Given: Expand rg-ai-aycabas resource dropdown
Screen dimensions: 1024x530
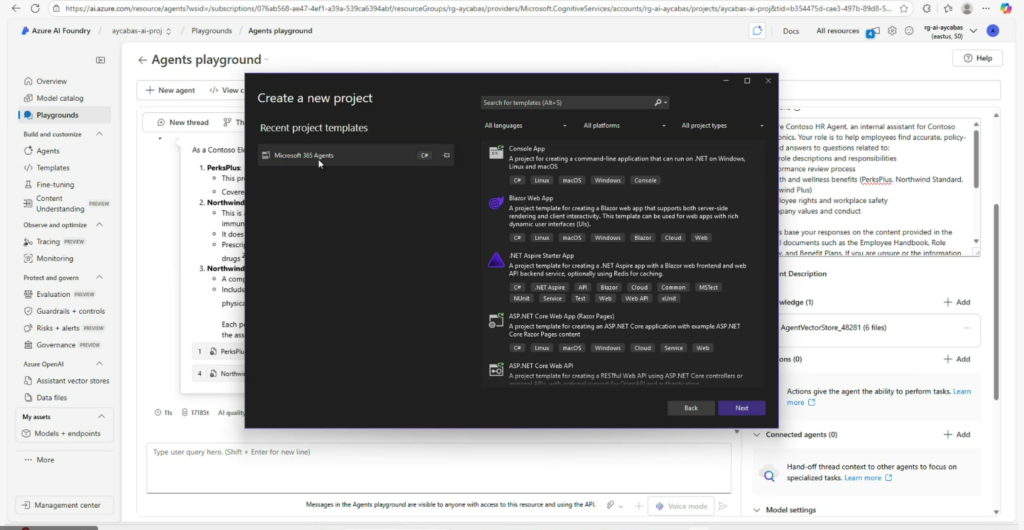Looking at the screenshot, I should click(x=973, y=31).
